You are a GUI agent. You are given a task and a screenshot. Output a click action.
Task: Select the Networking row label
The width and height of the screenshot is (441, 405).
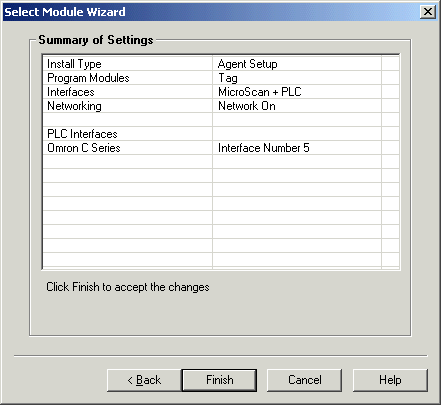[74, 106]
